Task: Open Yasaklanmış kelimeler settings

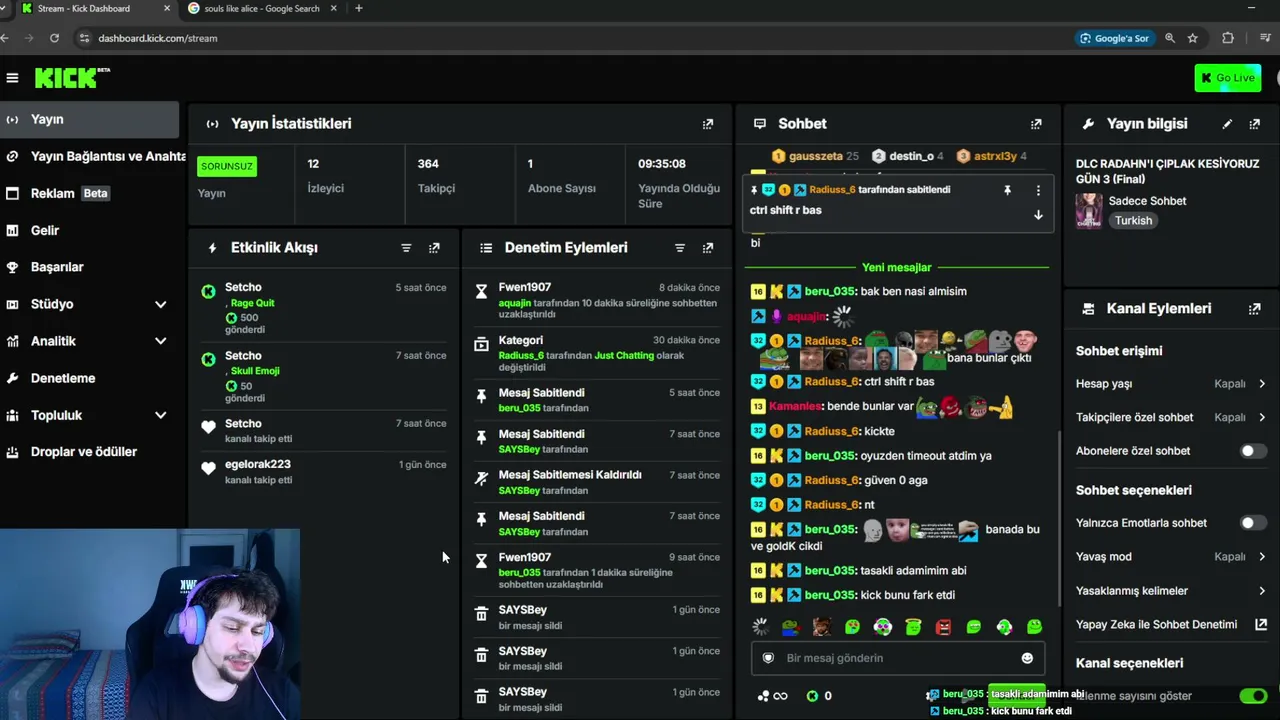Action: pos(1171,591)
